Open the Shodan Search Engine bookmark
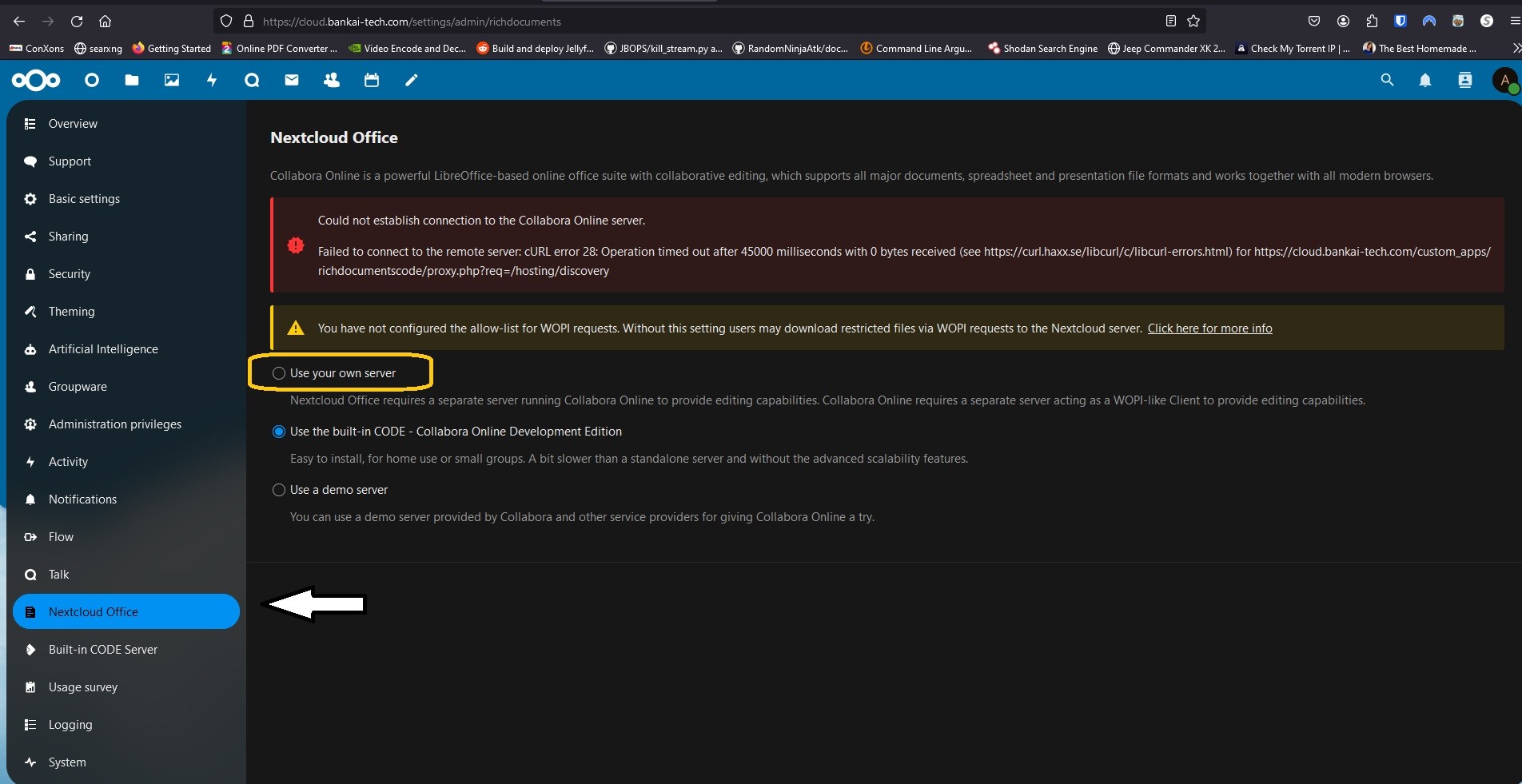This screenshot has height=784, width=1522. pos(1042,49)
